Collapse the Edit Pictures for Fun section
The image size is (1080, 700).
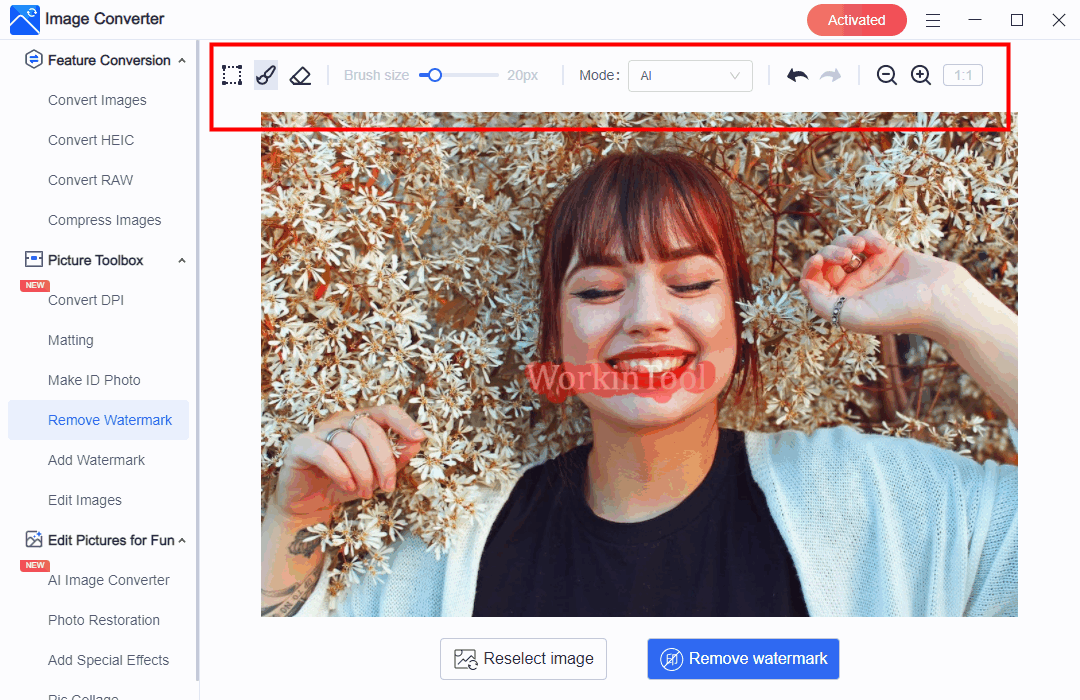coord(181,541)
